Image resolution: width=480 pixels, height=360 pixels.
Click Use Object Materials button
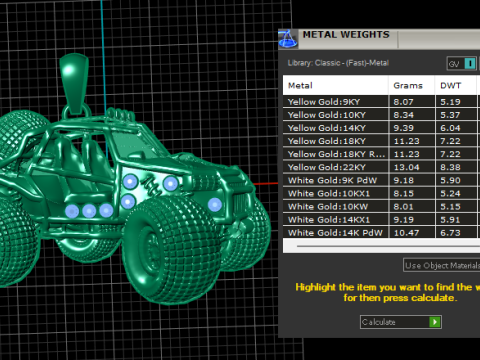click(x=442, y=265)
